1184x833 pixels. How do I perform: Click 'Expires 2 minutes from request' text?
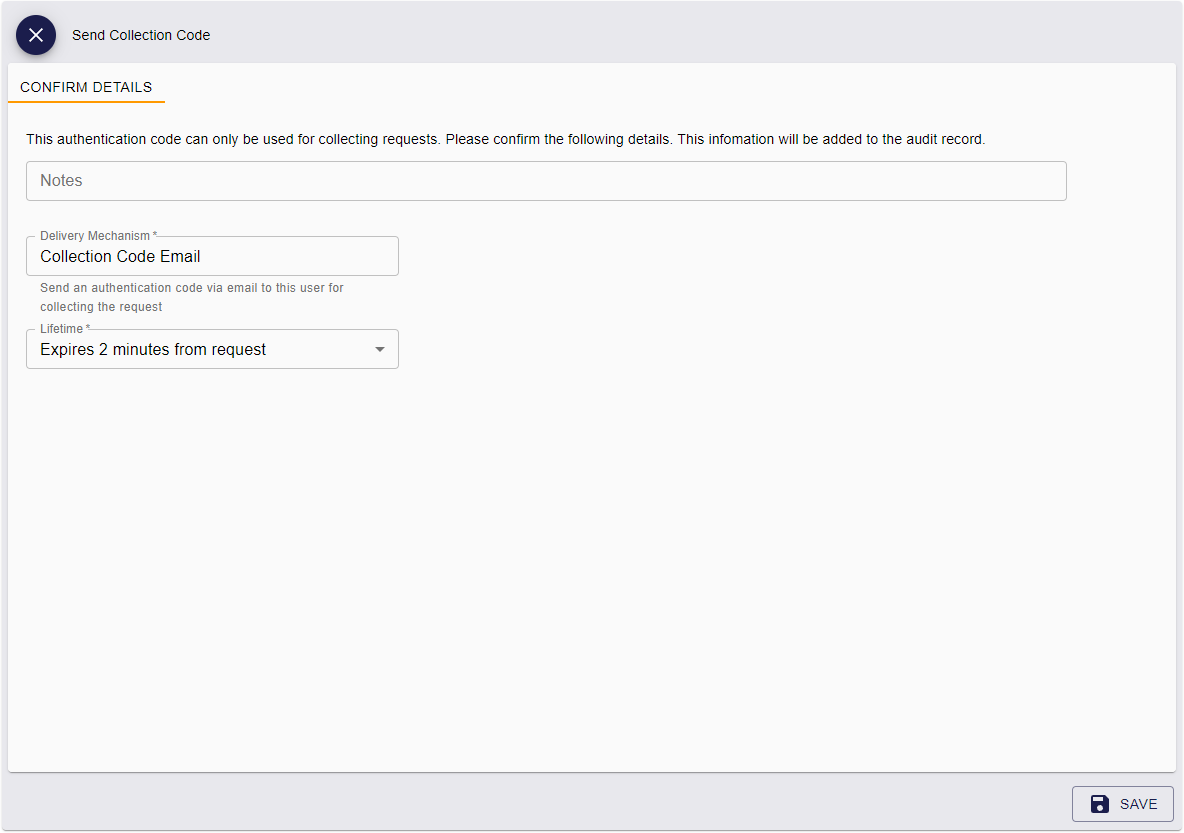[153, 349]
